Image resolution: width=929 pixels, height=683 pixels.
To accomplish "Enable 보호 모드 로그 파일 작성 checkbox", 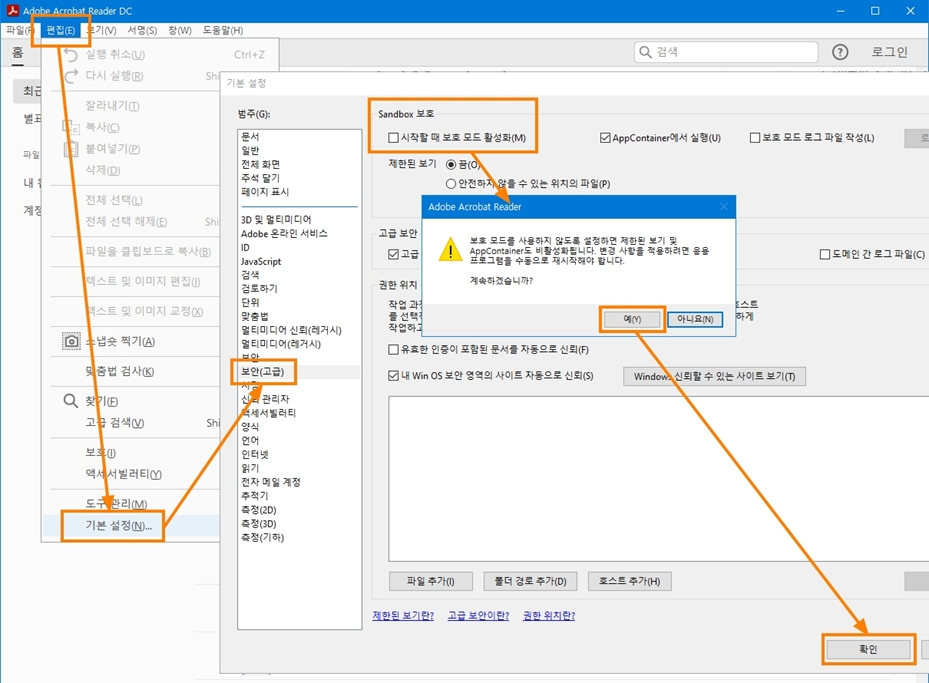I will 755,138.
